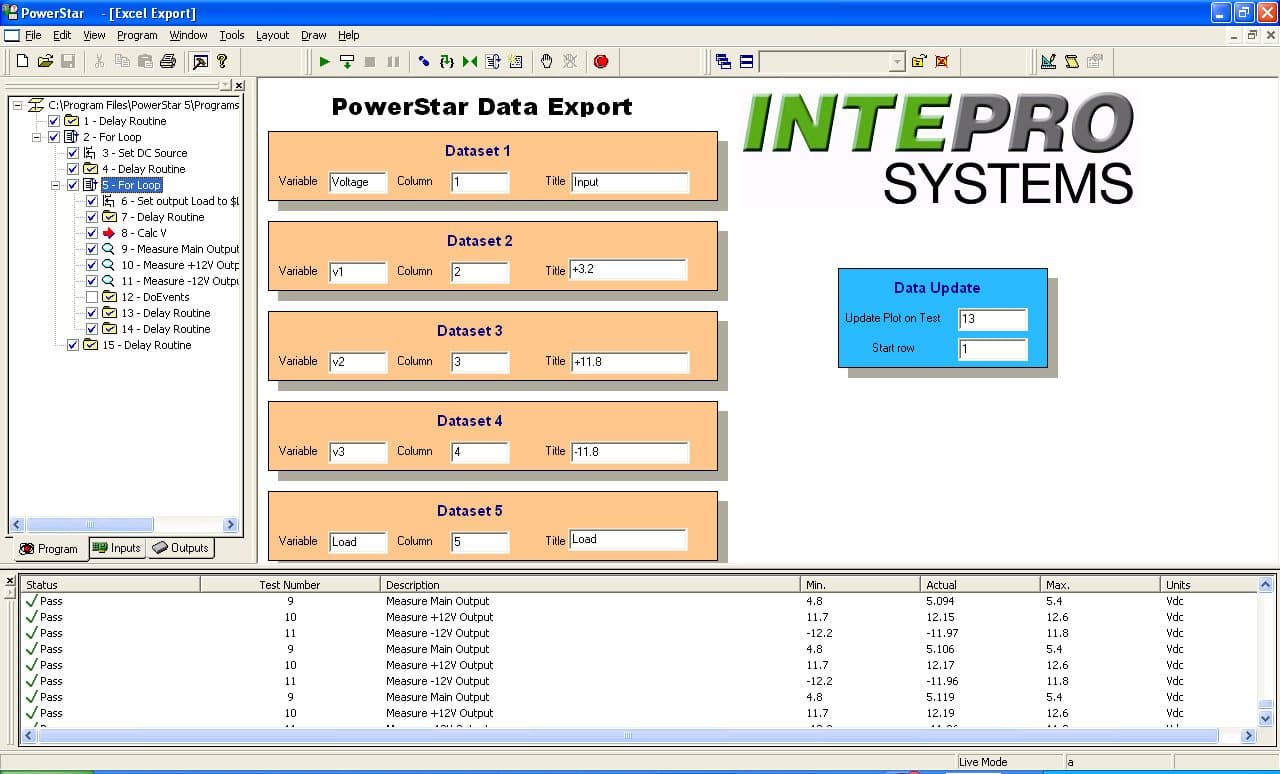Open the toolbar combo box dropdown arrow
Viewport: 1280px width, 774px height.
tap(896, 62)
